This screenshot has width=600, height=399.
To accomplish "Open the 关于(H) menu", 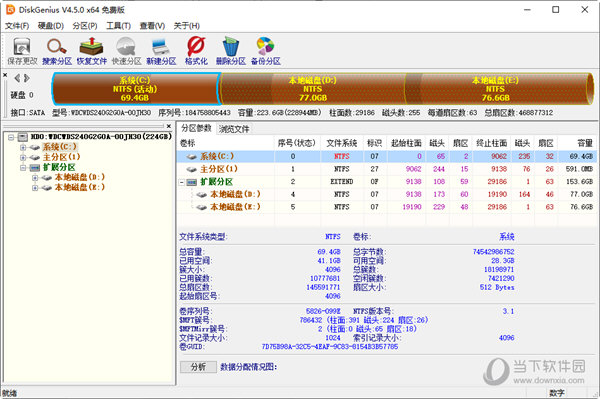I will coord(186,26).
